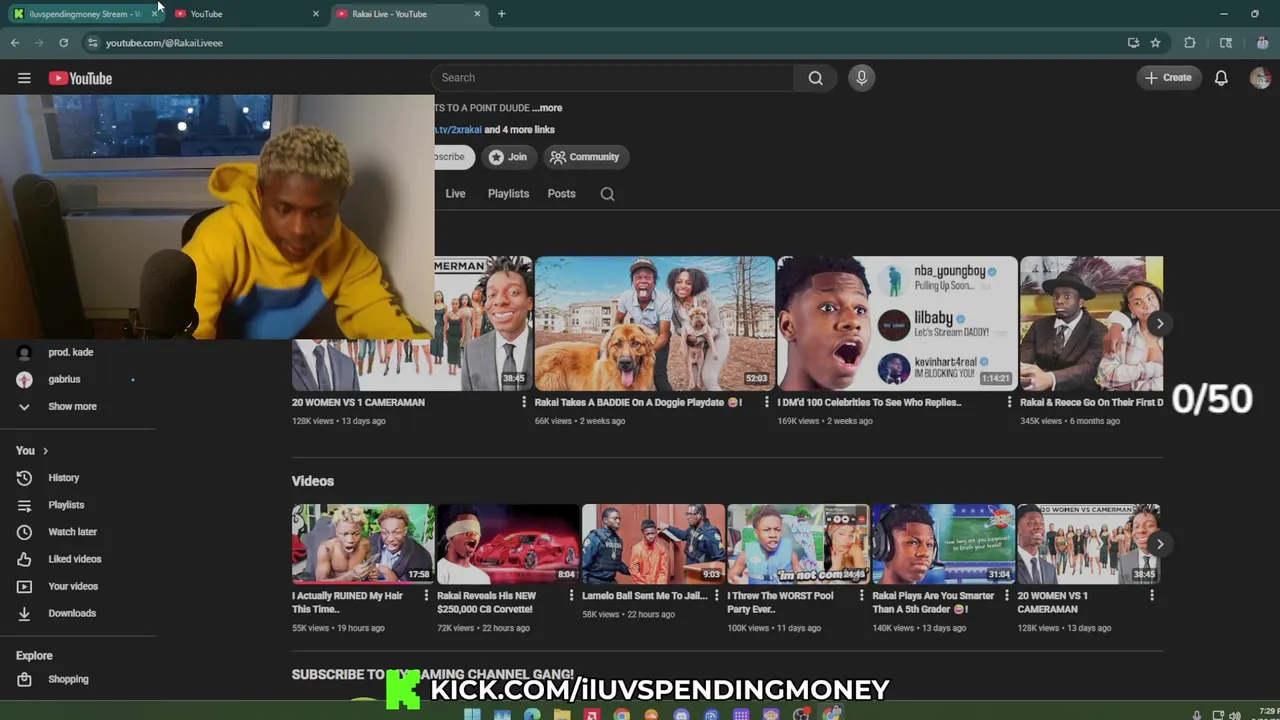This screenshot has width=1280, height=720.
Task: Close the iluvspendingmoney Stream tab
Action: coord(154,14)
